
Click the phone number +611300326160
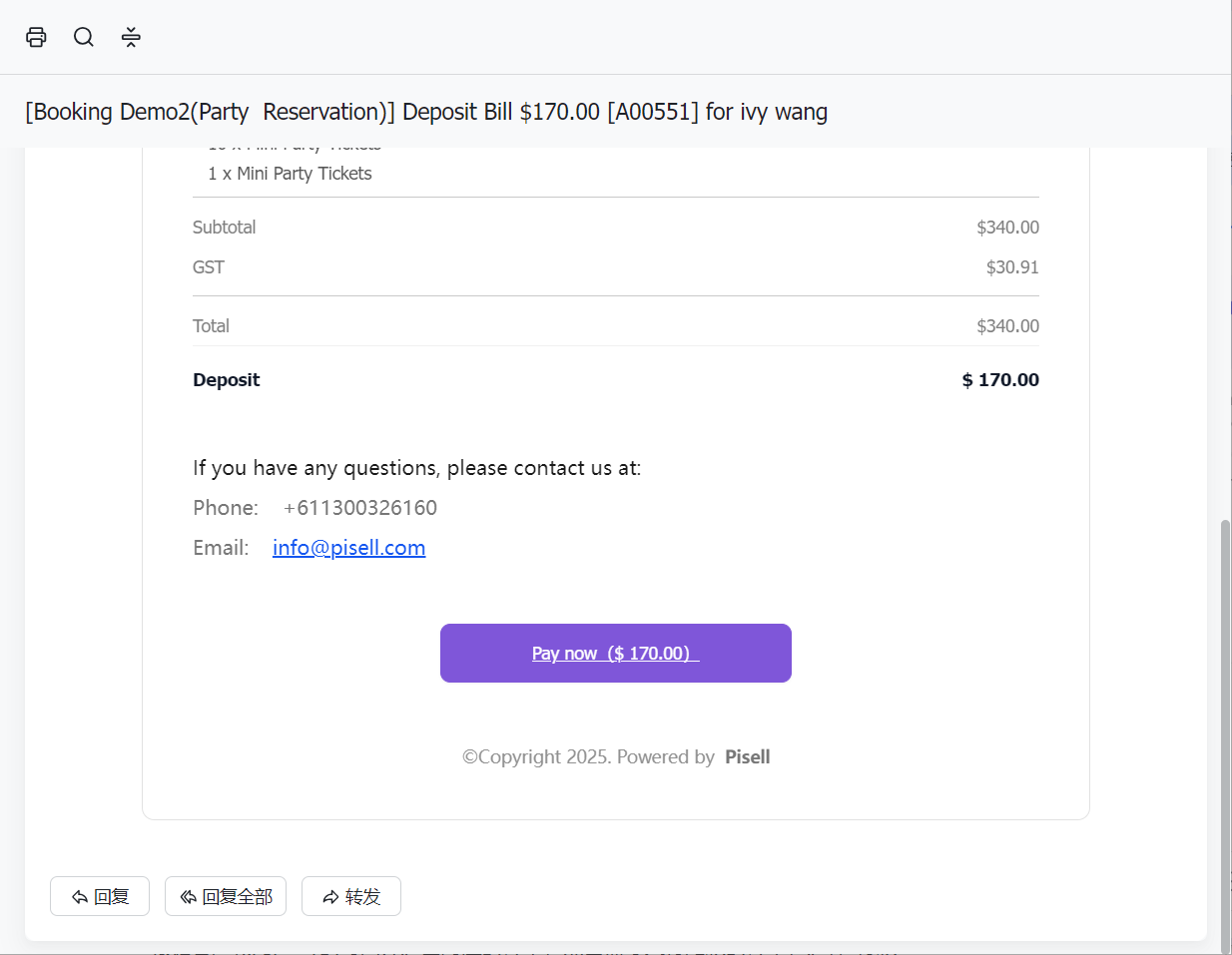[x=360, y=508]
